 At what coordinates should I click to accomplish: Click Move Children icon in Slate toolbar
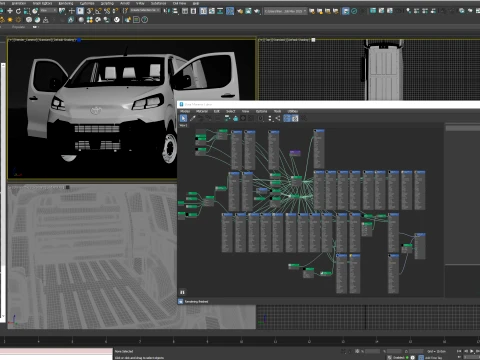(227, 118)
